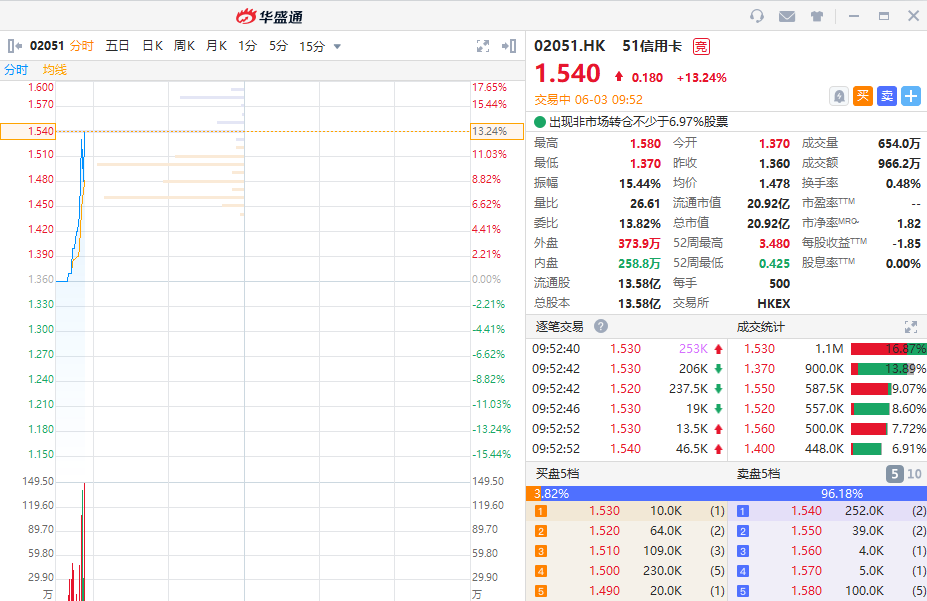Click the help icon beside 逐笔交易

click(601, 326)
